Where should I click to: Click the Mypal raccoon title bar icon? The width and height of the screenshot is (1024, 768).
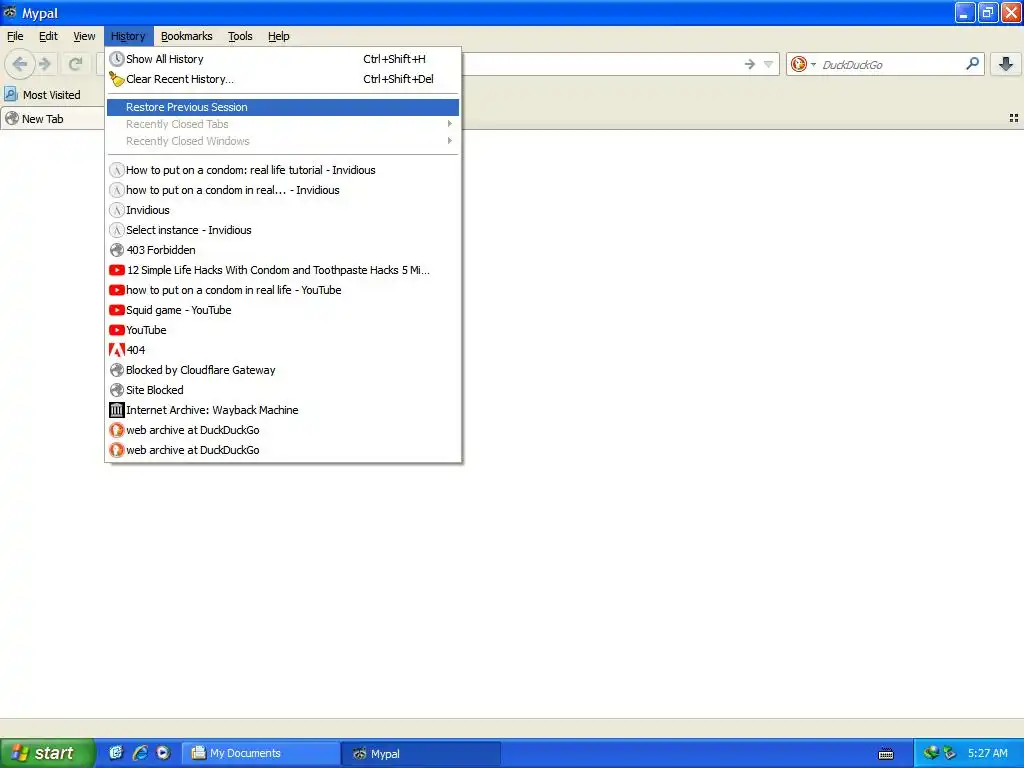point(10,12)
